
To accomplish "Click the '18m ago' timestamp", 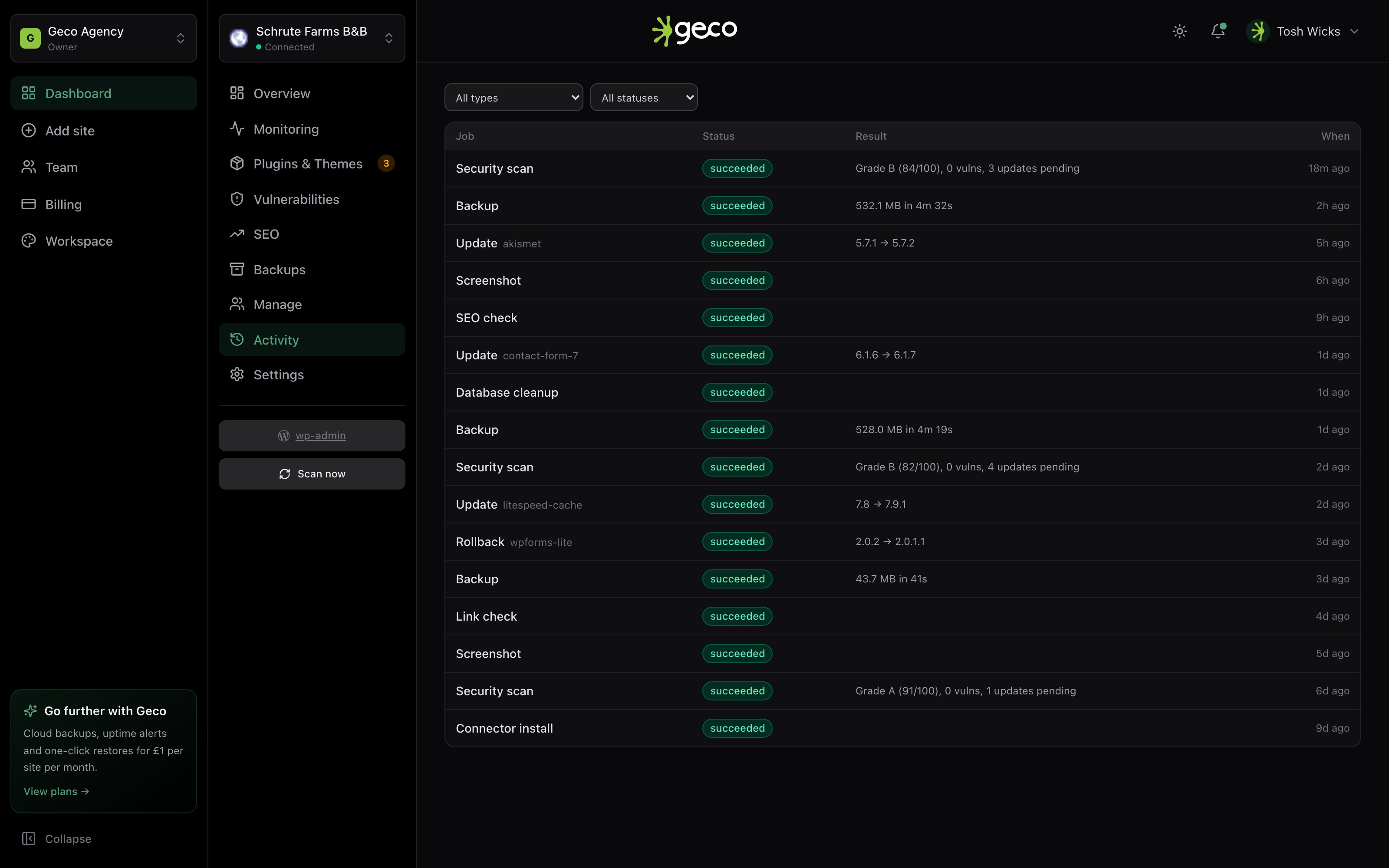I will tap(1328, 168).
